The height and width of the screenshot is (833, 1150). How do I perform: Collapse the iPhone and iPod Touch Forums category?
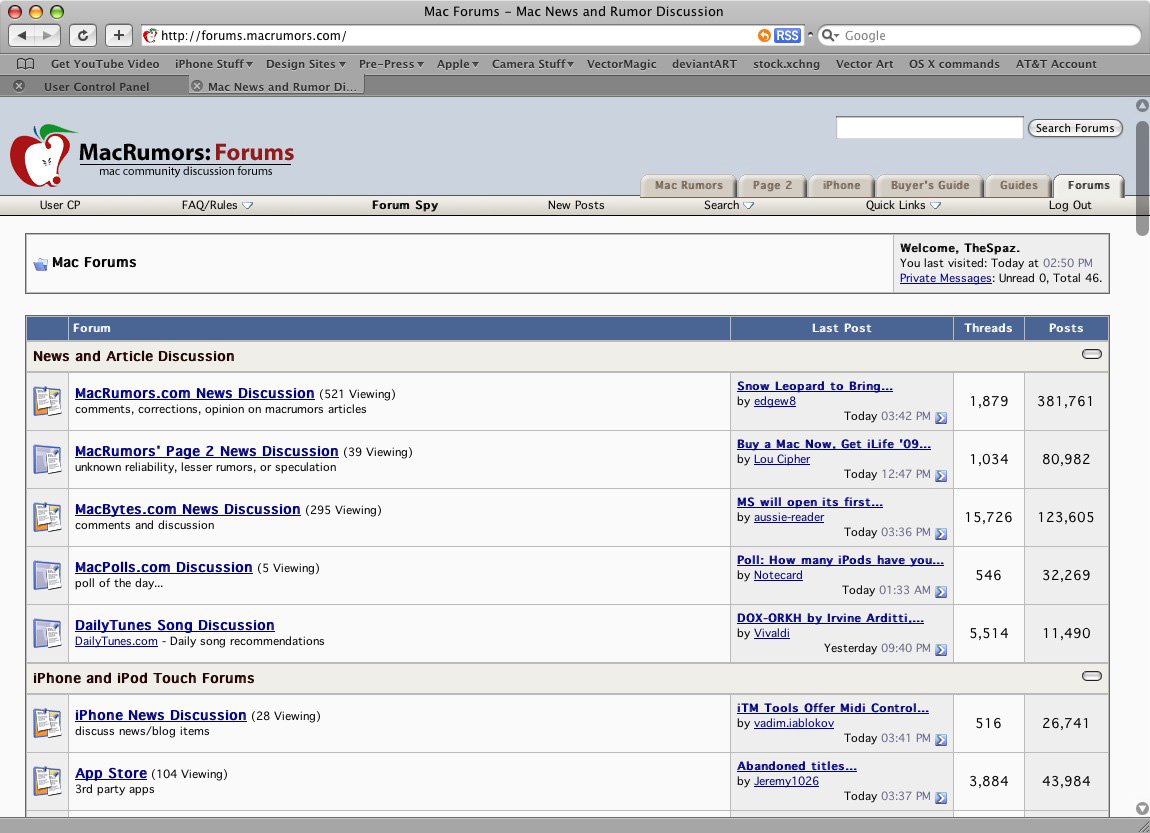[x=1091, y=676]
